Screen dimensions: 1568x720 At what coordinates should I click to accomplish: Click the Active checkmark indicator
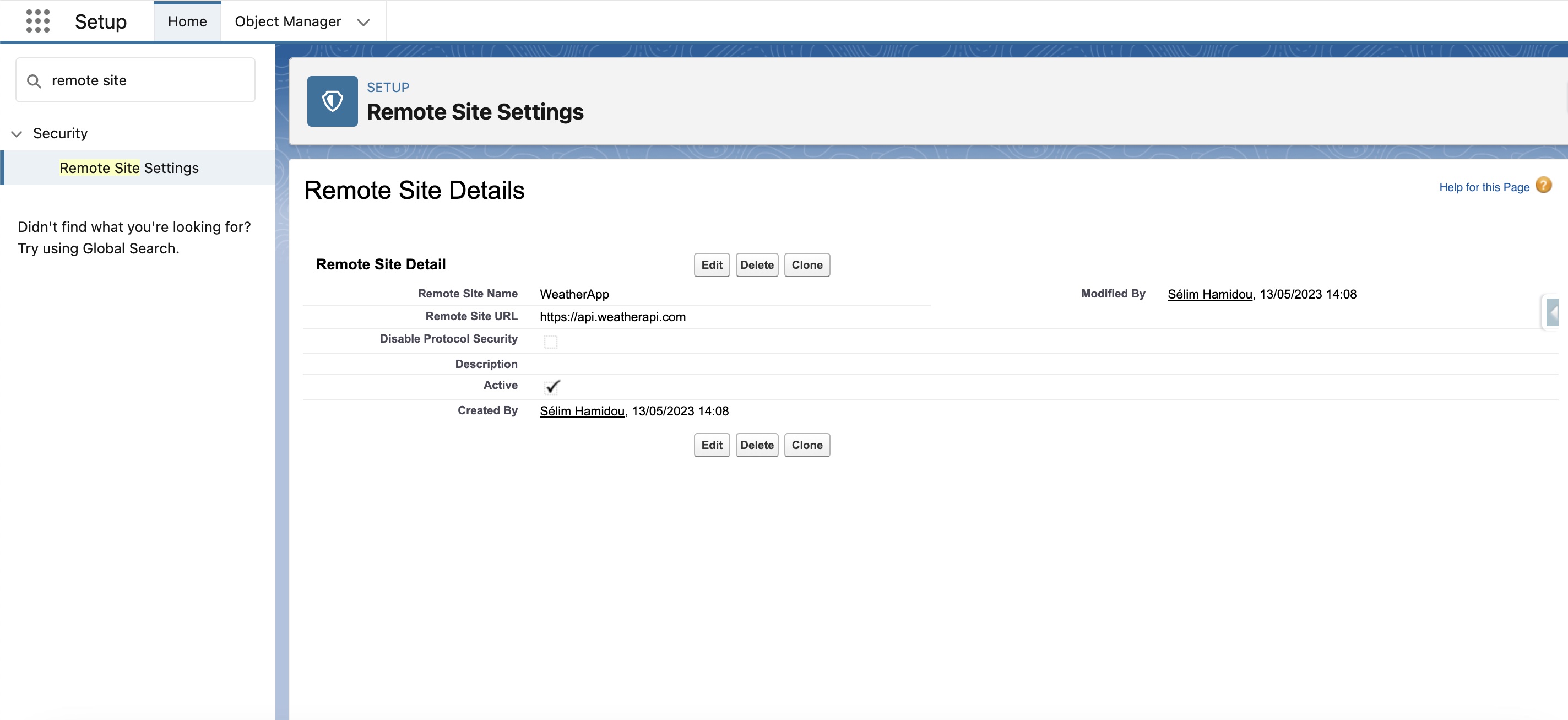(552, 387)
